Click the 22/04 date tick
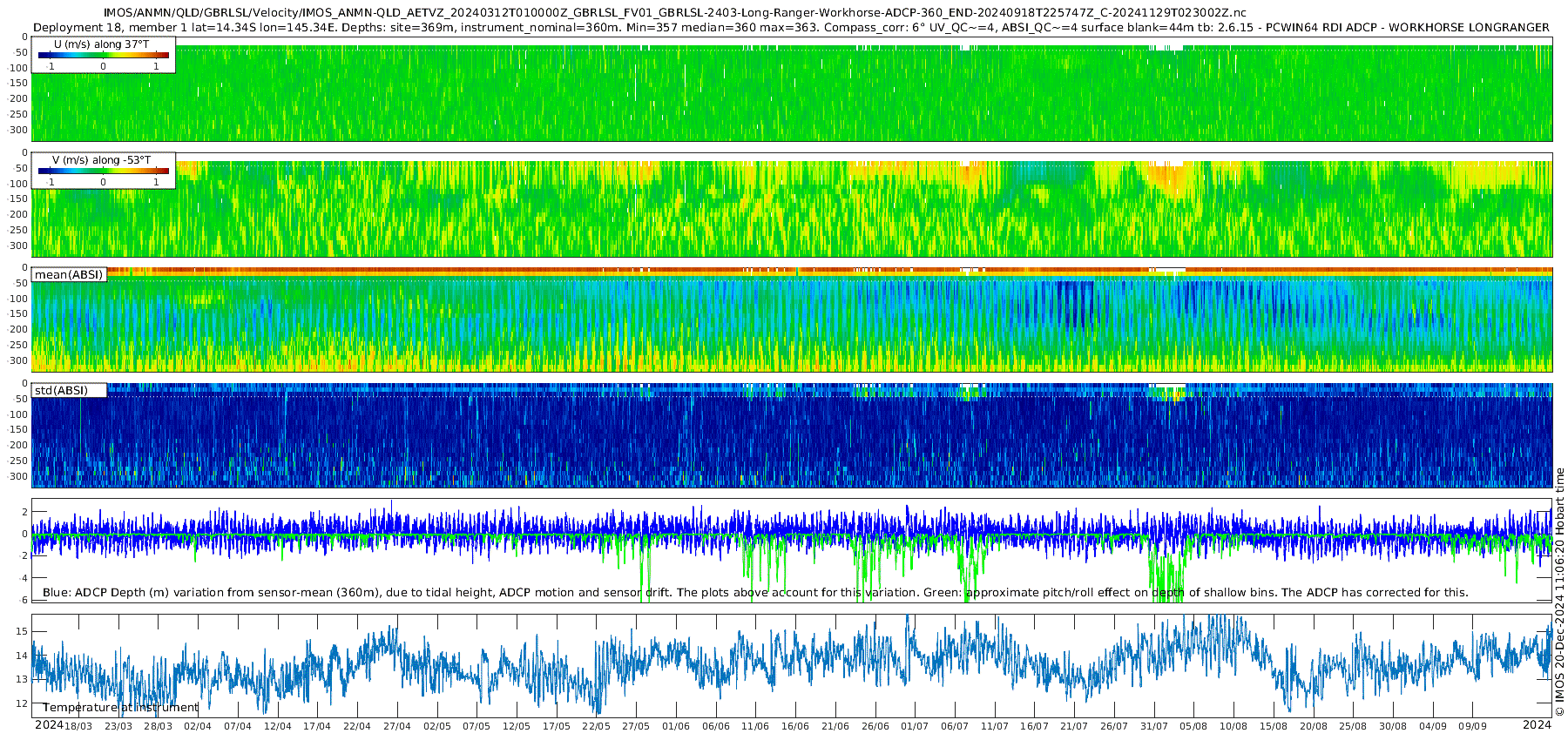The width and height of the screenshot is (1568, 740). 357,726
